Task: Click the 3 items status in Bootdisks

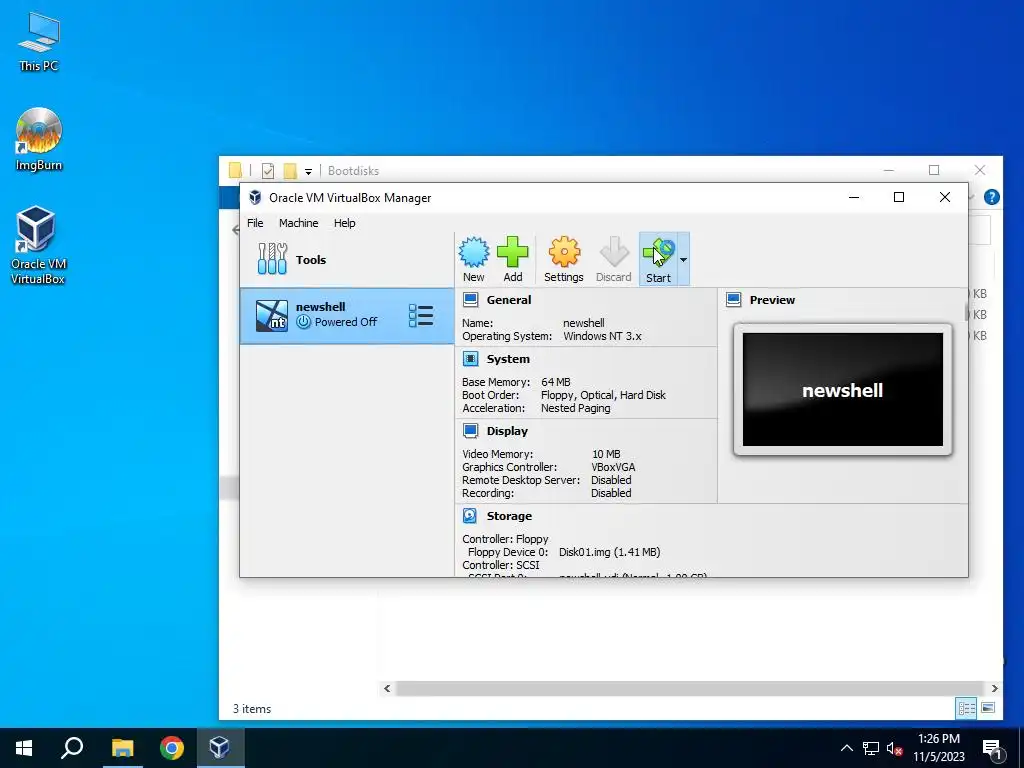Action: (252, 709)
